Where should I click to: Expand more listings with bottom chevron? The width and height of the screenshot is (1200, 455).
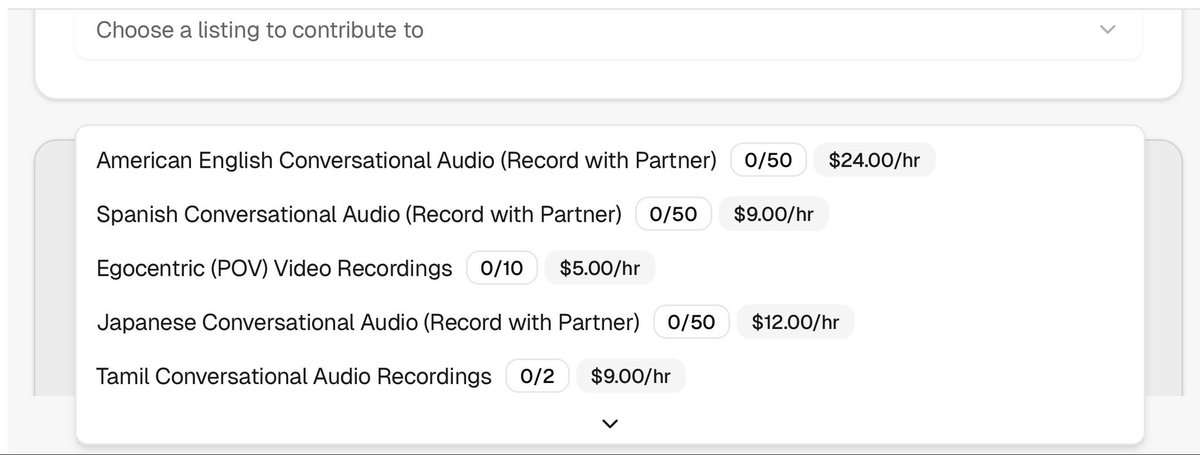pos(610,424)
